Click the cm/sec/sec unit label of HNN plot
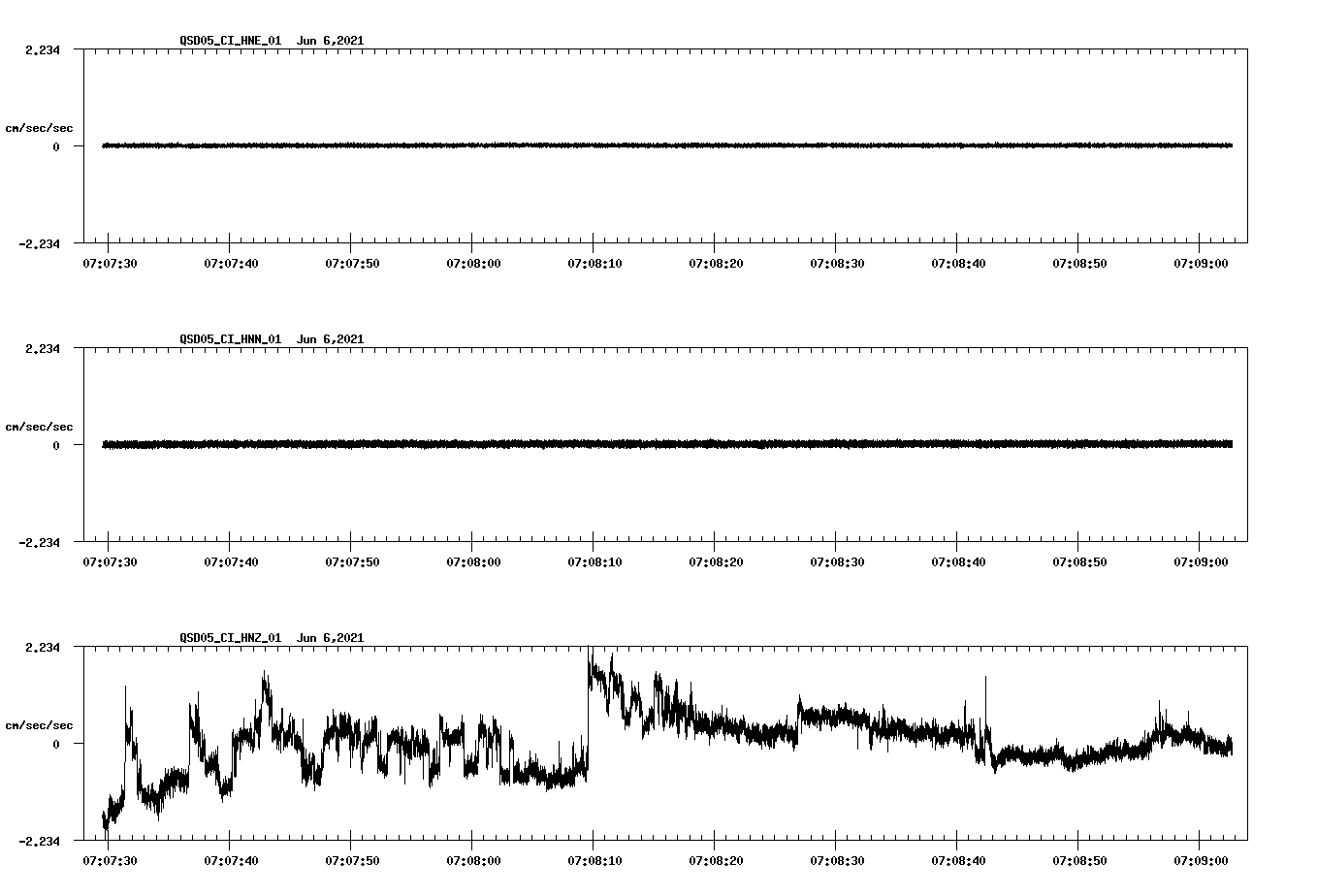Screen dimensions: 1317x896 click(39, 427)
